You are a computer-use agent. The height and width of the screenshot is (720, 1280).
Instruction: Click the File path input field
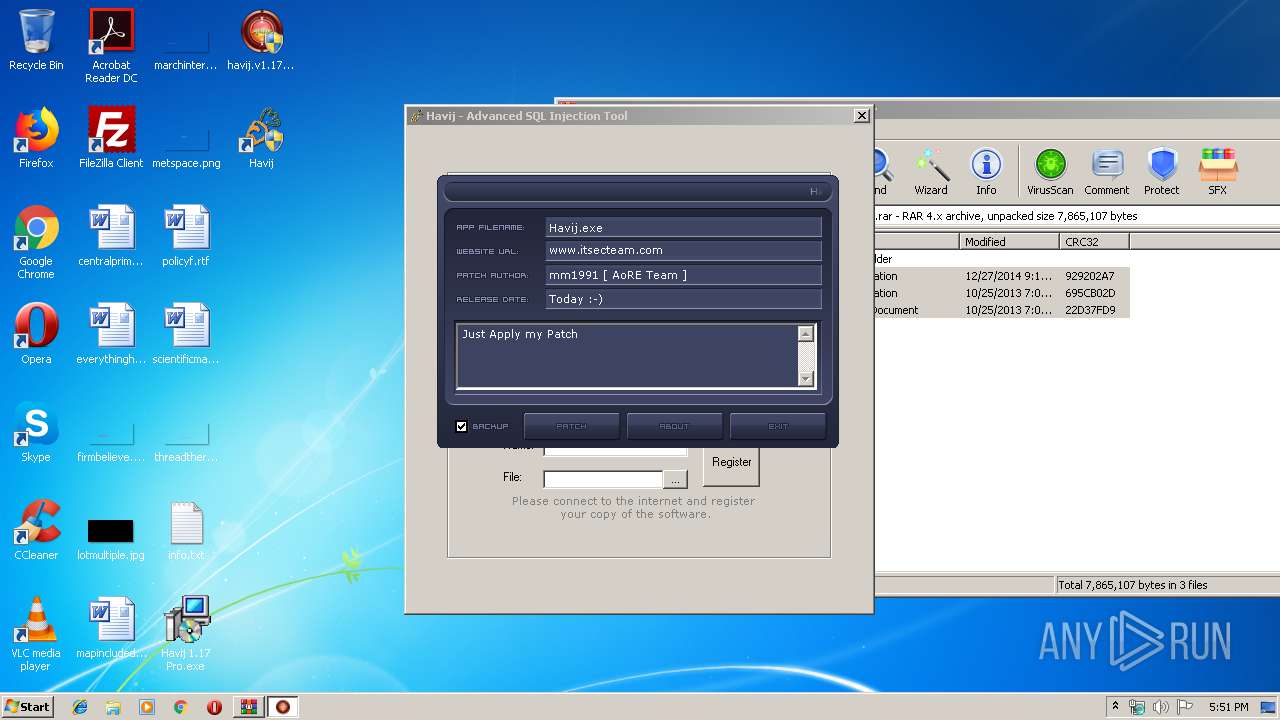(603, 479)
